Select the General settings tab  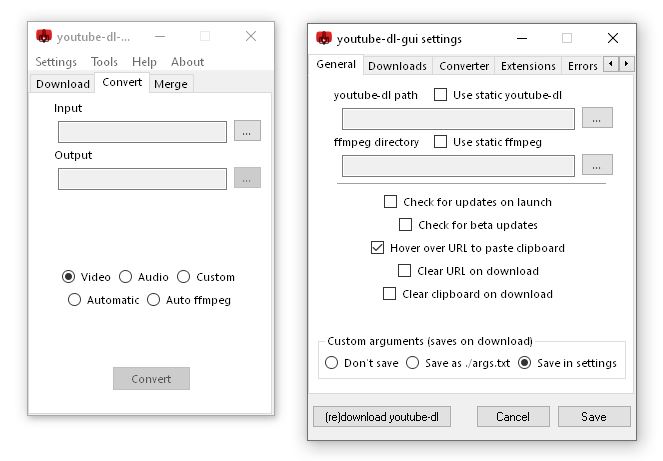(336, 64)
